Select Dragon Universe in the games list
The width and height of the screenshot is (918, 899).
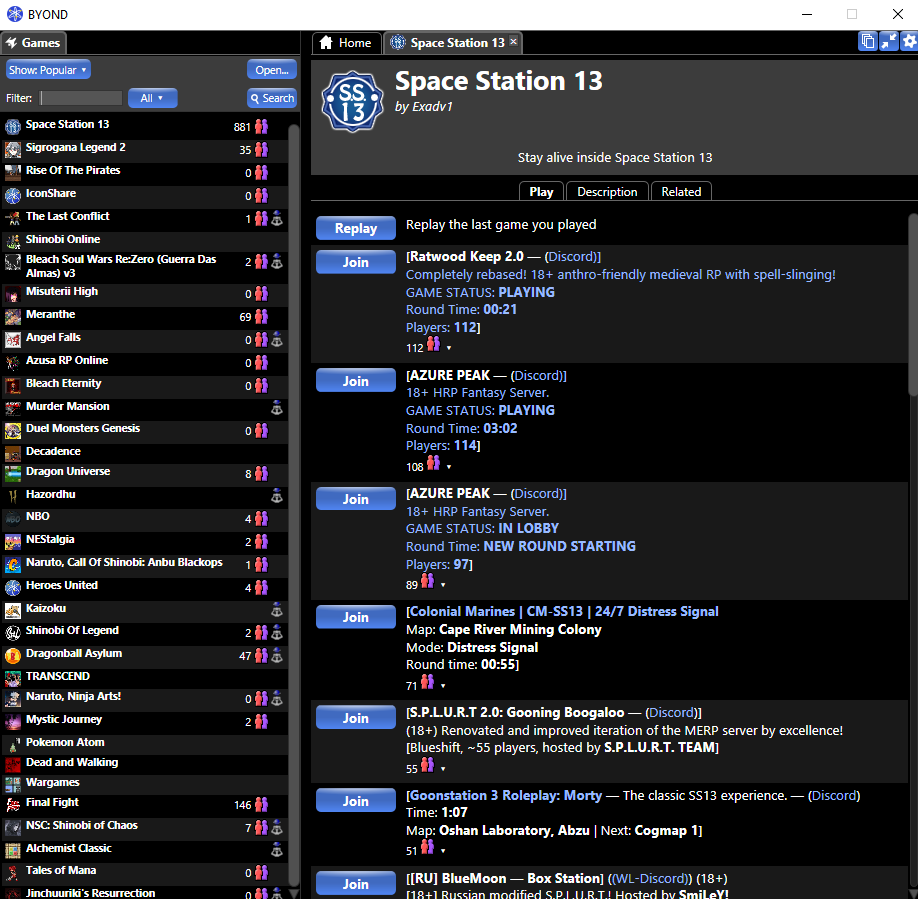click(x=145, y=473)
